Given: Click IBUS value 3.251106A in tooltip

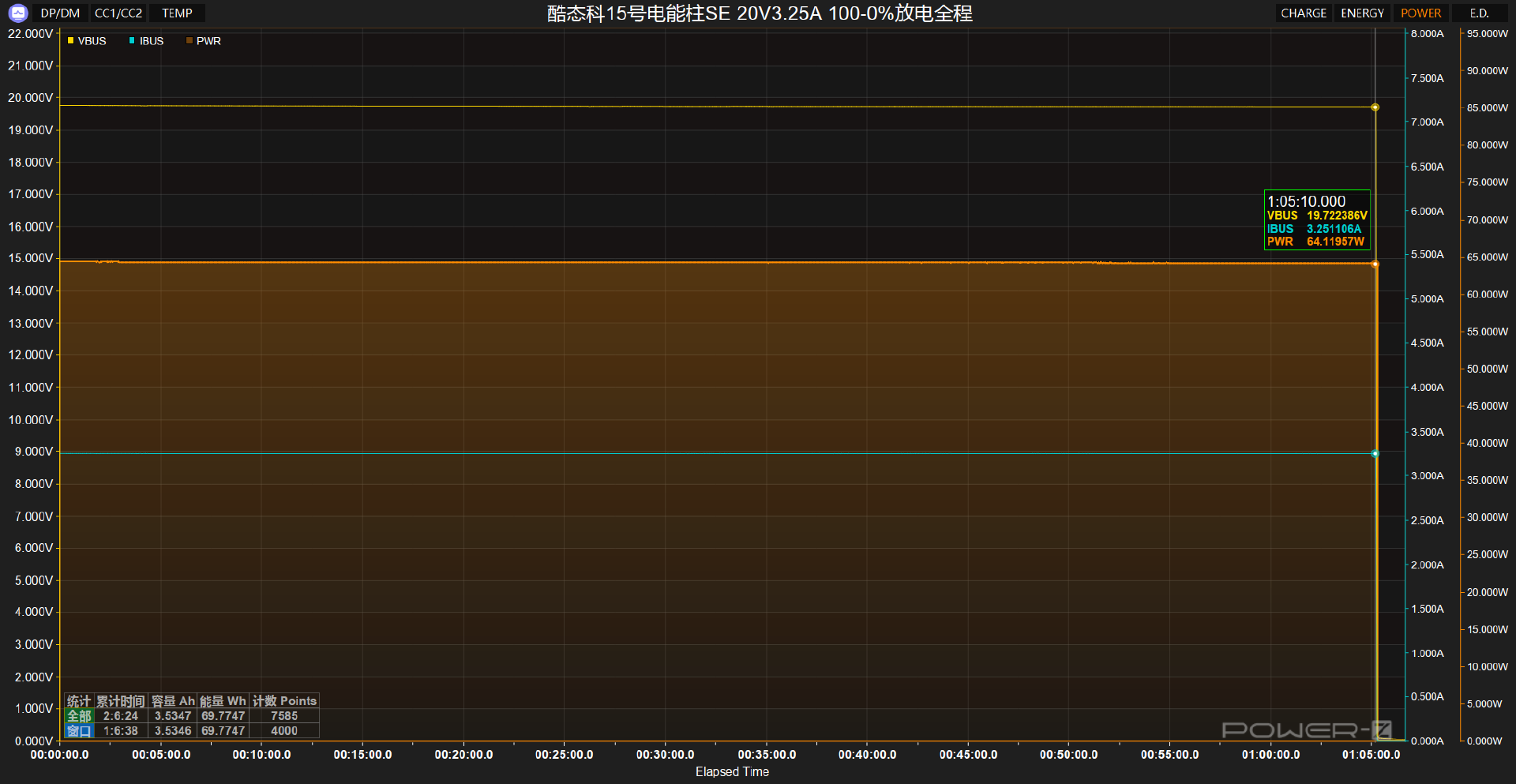Looking at the screenshot, I should coord(1334,229).
